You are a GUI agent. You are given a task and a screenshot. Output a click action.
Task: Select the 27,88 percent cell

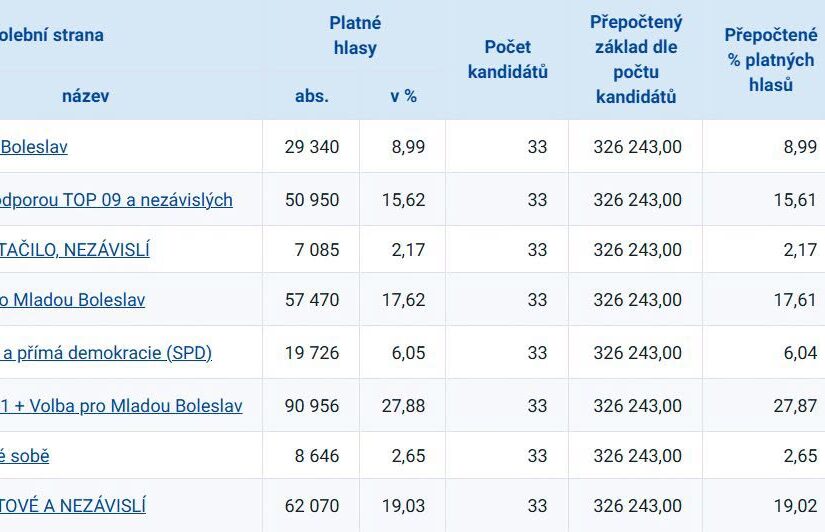coord(403,406)
